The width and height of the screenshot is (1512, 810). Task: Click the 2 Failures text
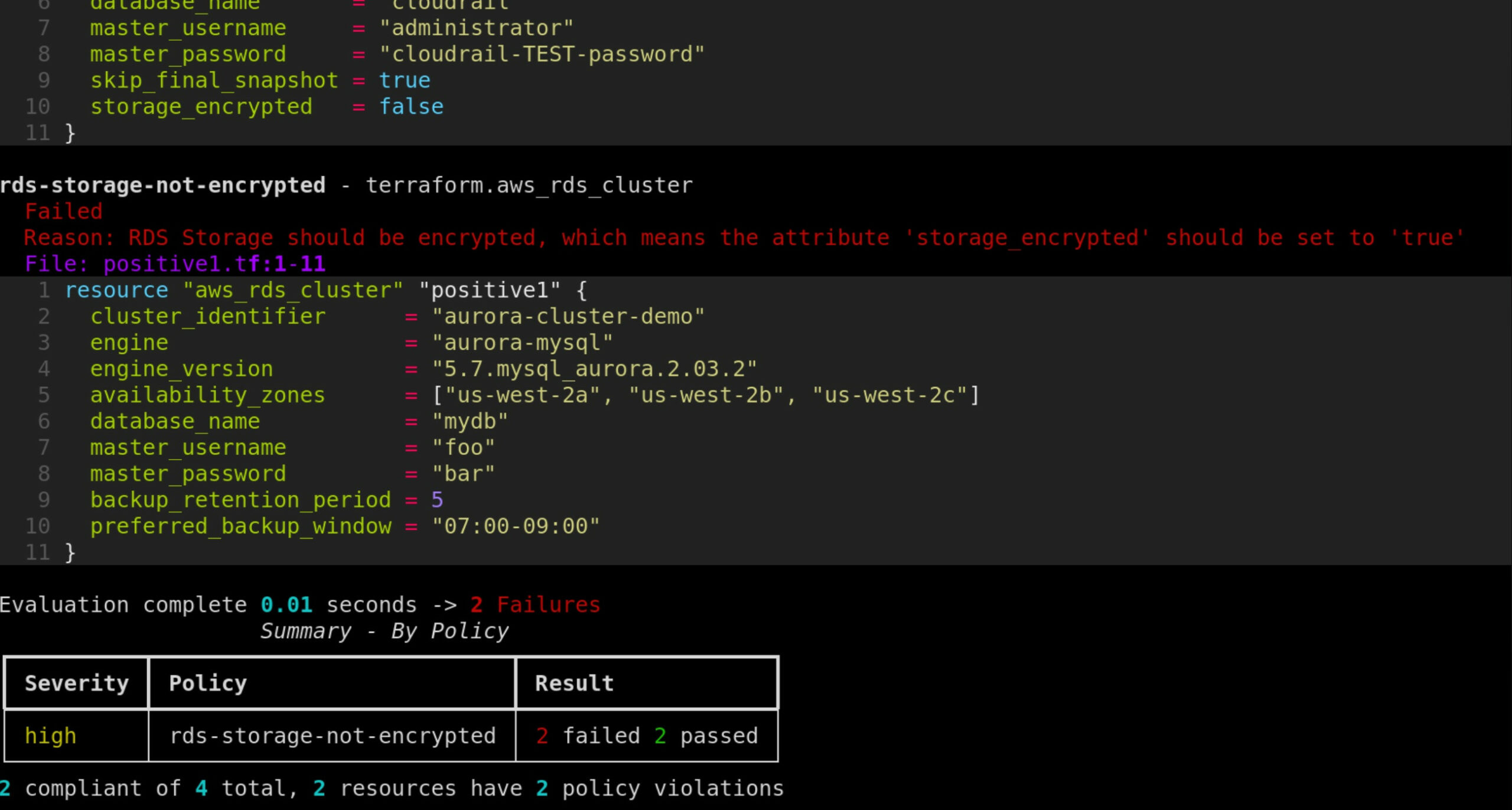click(535, 605)
